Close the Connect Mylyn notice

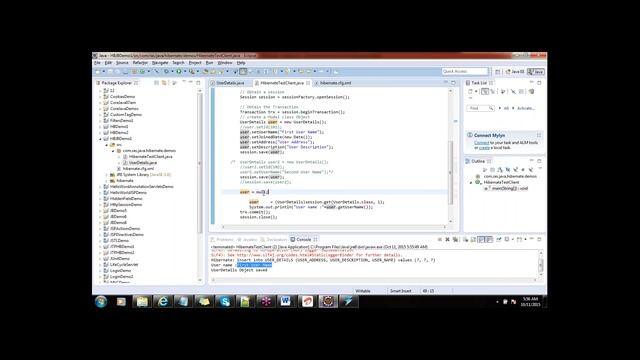[539, 135]
